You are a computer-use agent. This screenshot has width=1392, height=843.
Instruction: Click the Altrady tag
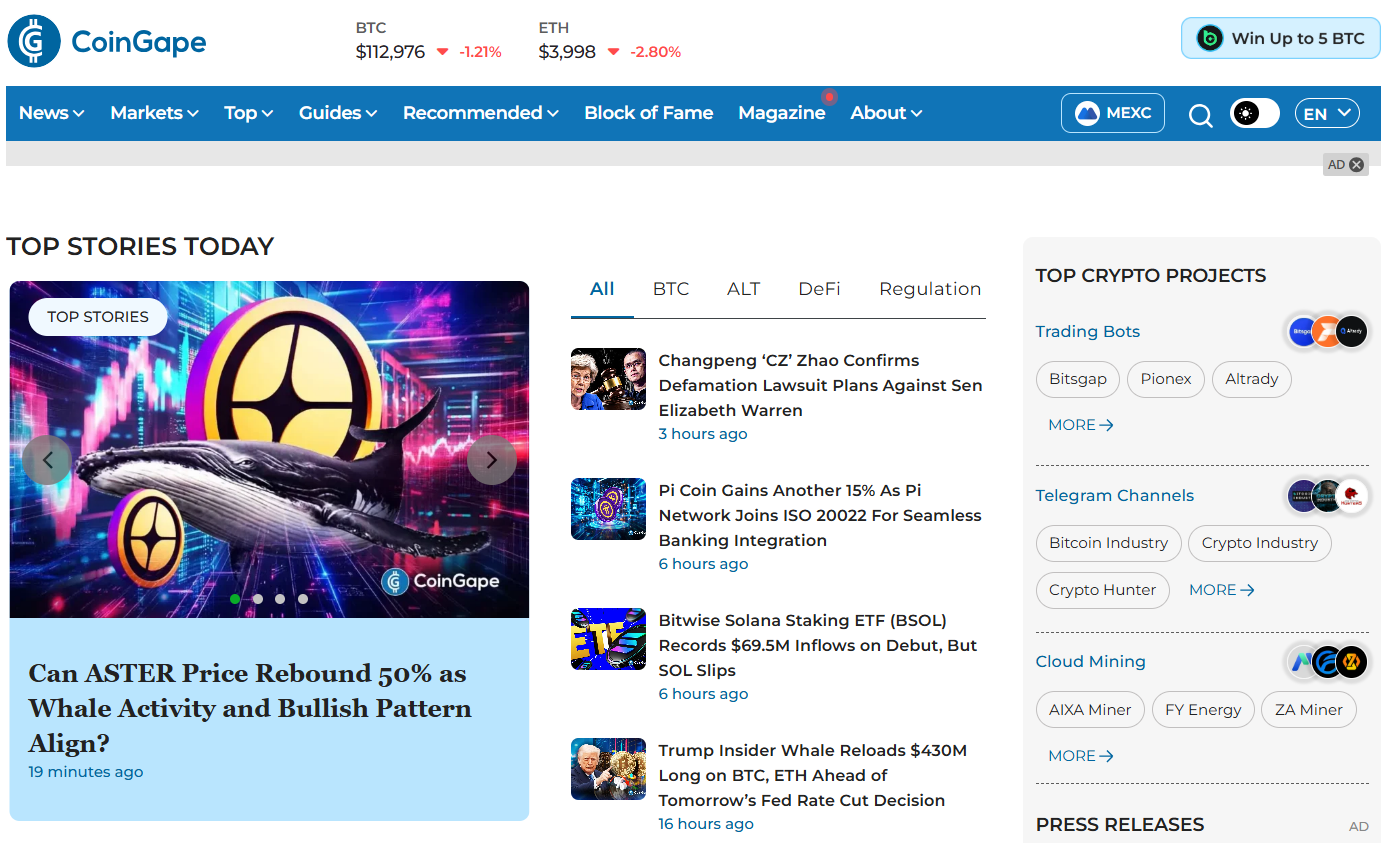pos(1252,379)
